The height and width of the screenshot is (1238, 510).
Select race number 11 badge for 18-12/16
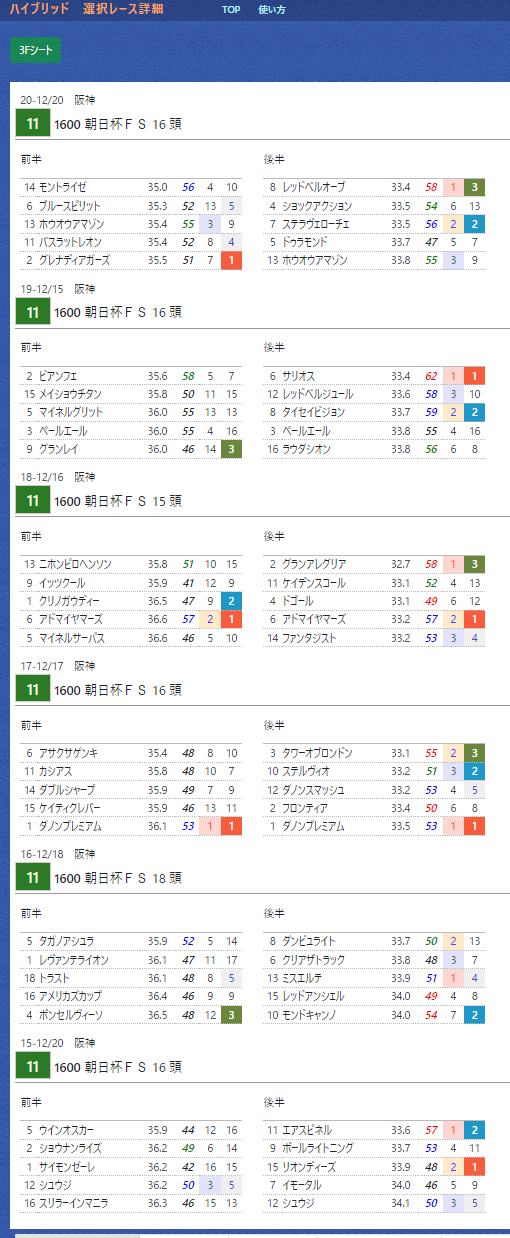tap(33, 501)
